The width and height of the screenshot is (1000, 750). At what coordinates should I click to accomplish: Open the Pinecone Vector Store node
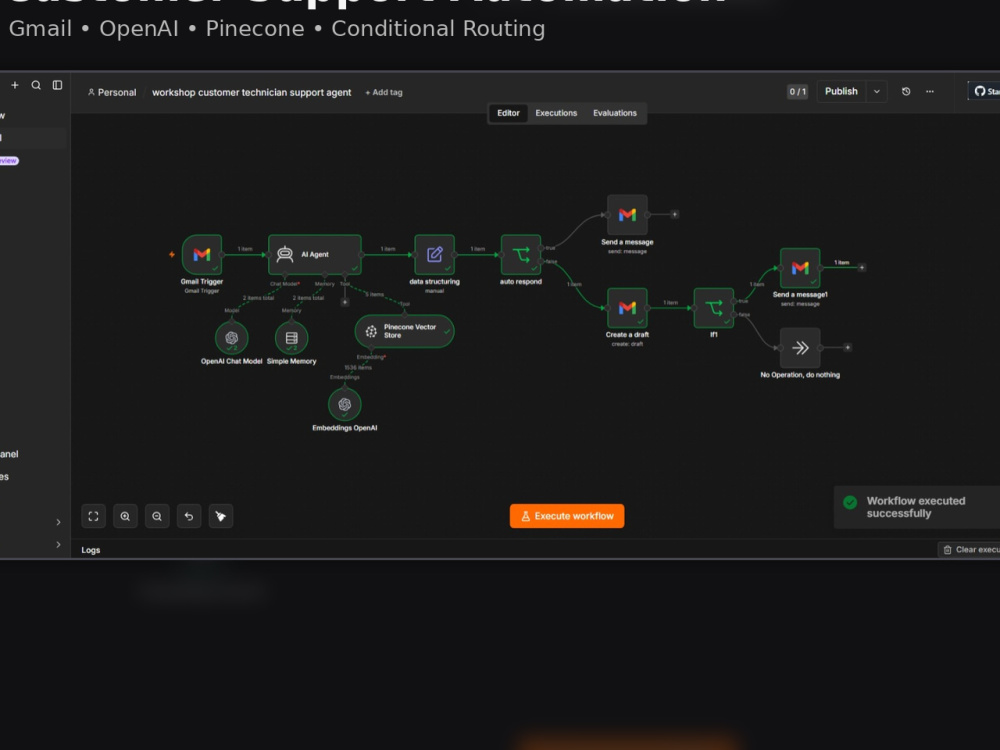coord(404,331)
